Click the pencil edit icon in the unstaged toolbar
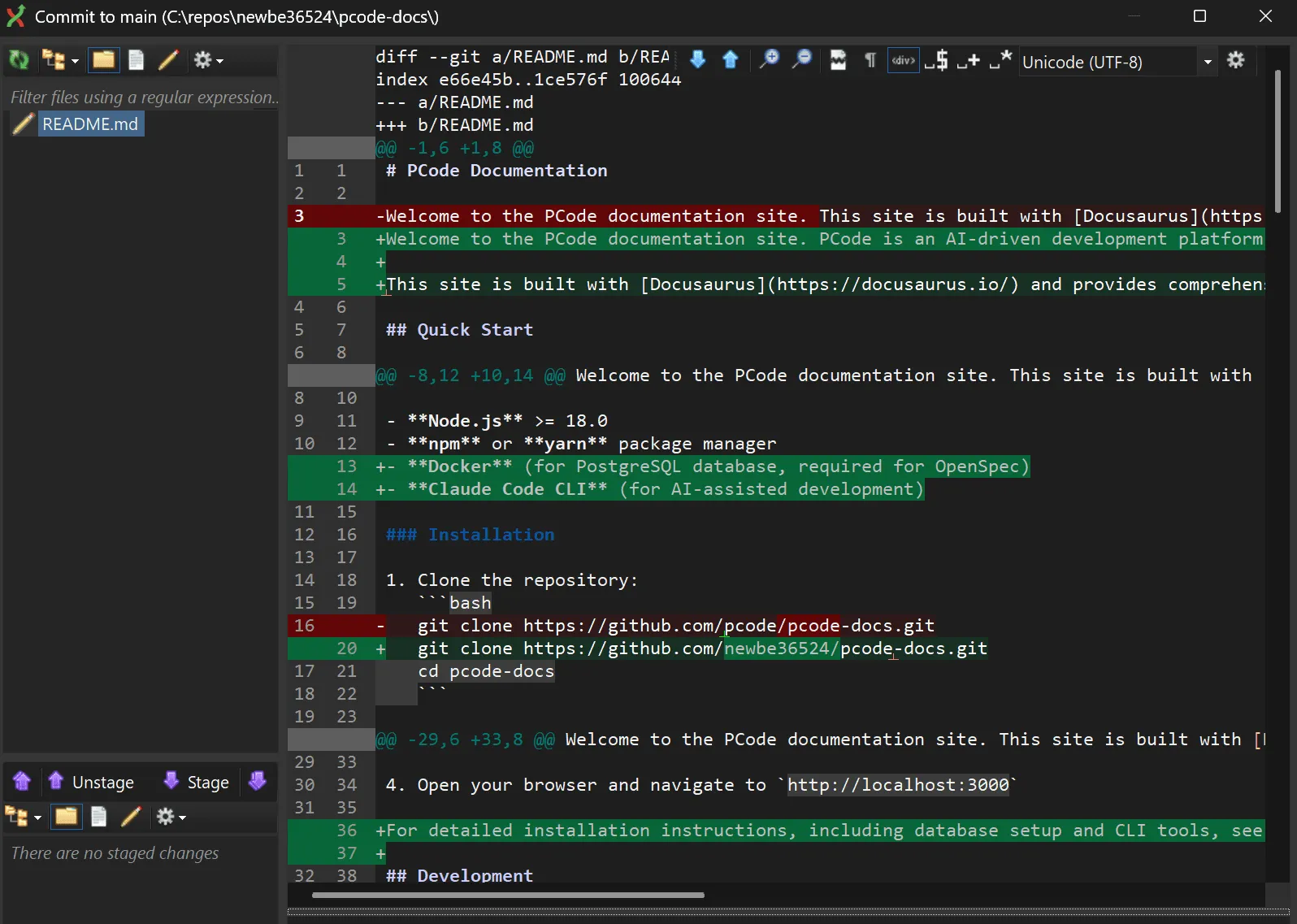This screenshot has height=924, width=1297. 168,60
